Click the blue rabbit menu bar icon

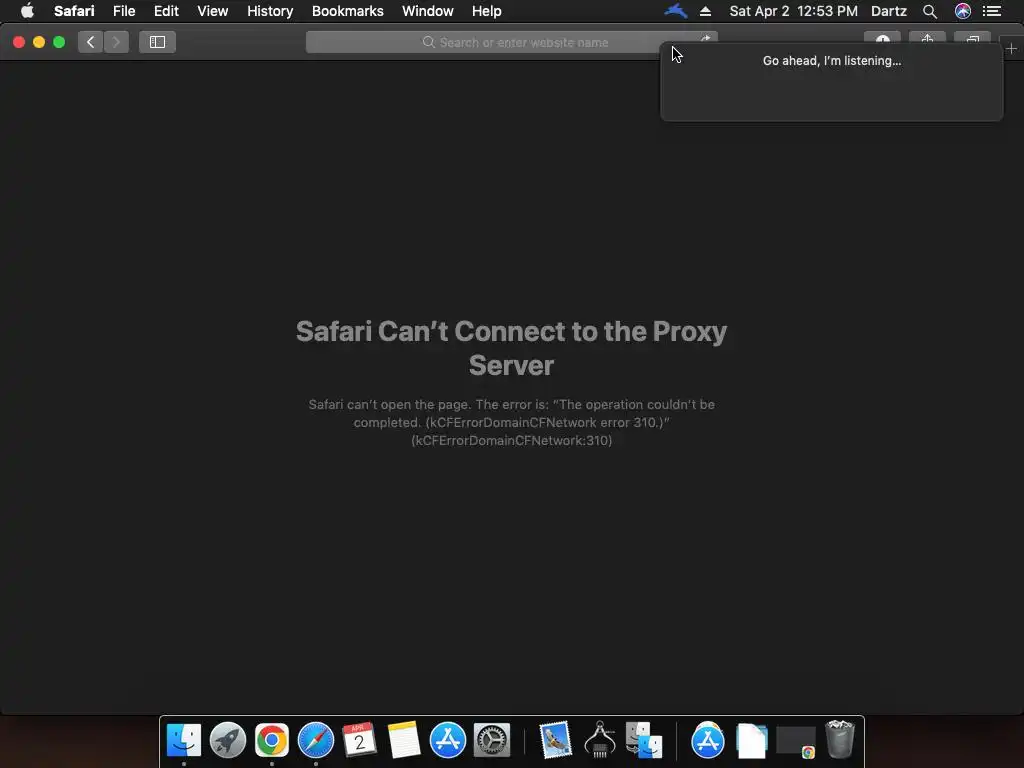click(675, 10)
